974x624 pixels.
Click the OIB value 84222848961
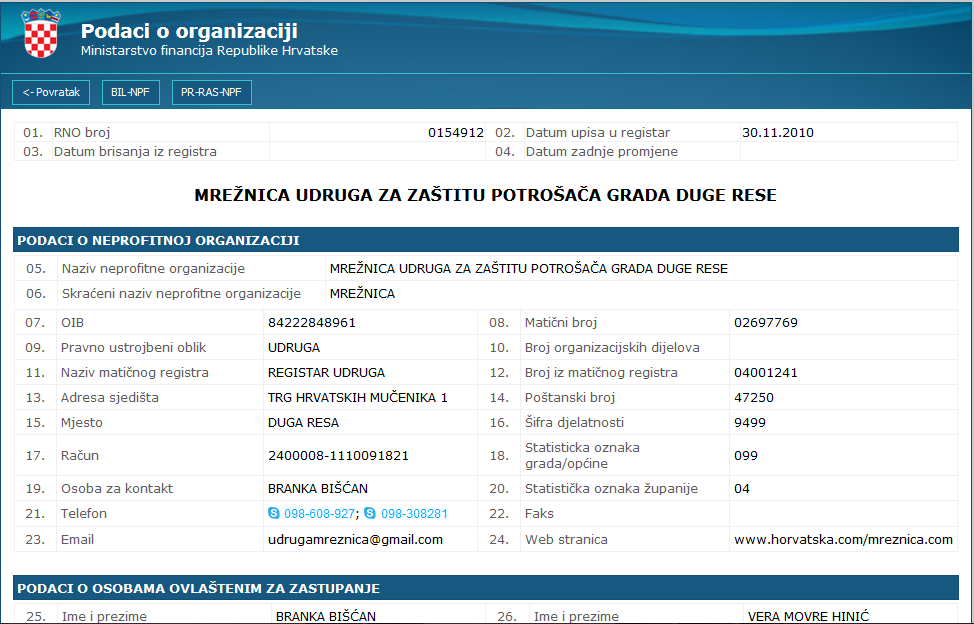[x=312, y=323]
